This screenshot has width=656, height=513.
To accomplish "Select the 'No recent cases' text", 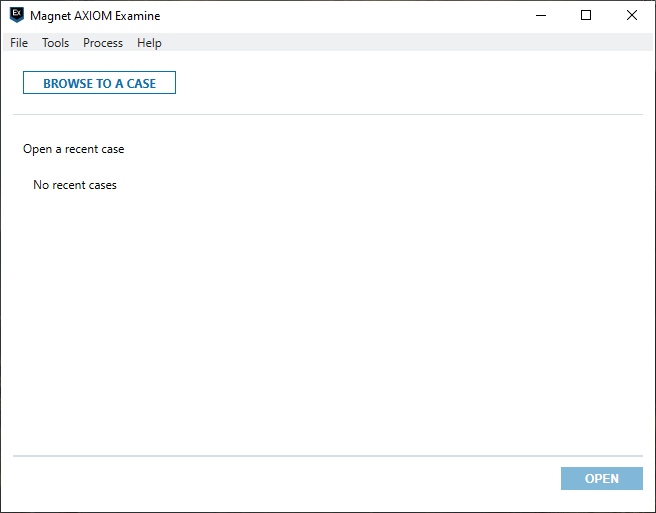I will (x=75, y=185).
